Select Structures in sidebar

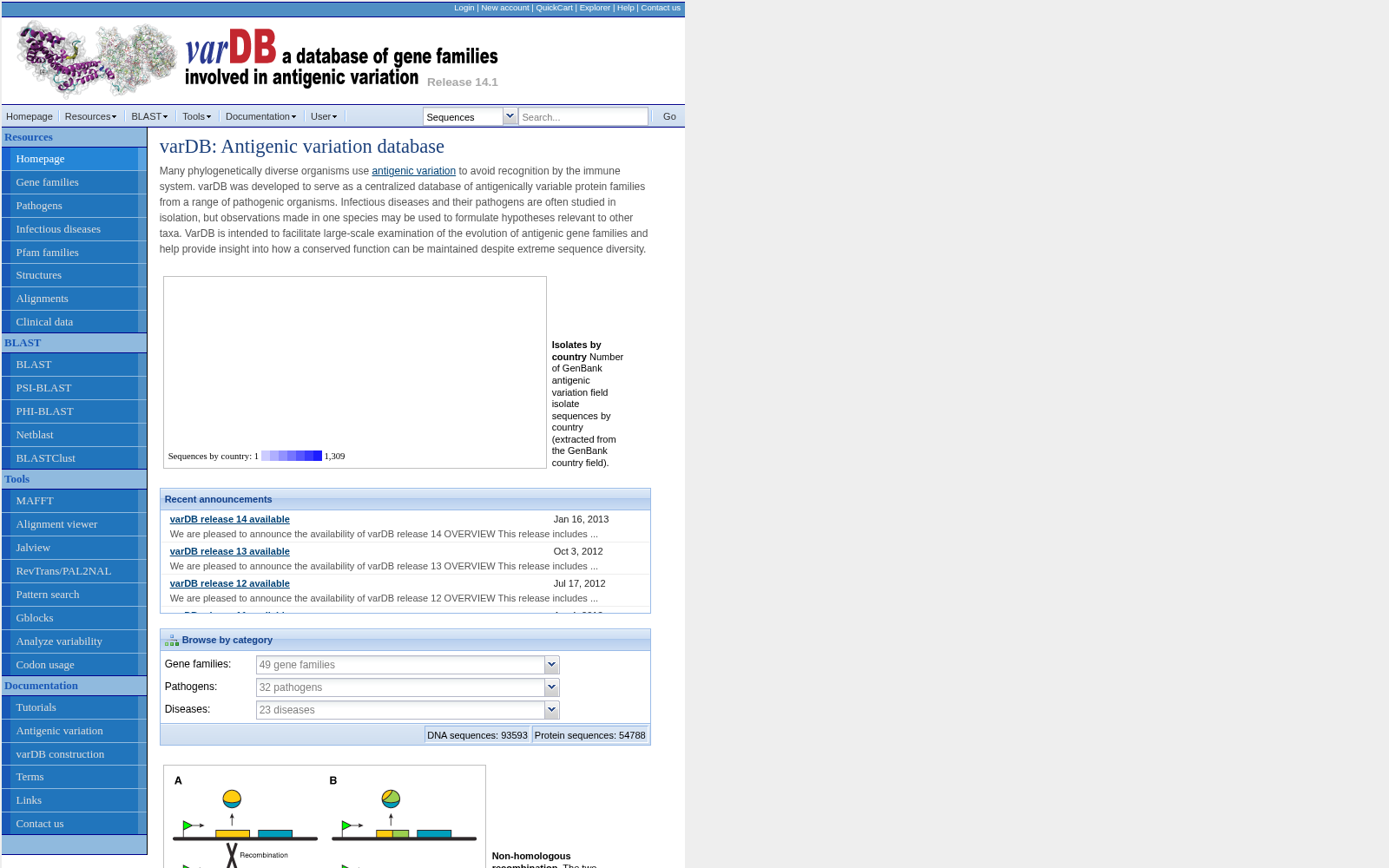click(74, 275)
